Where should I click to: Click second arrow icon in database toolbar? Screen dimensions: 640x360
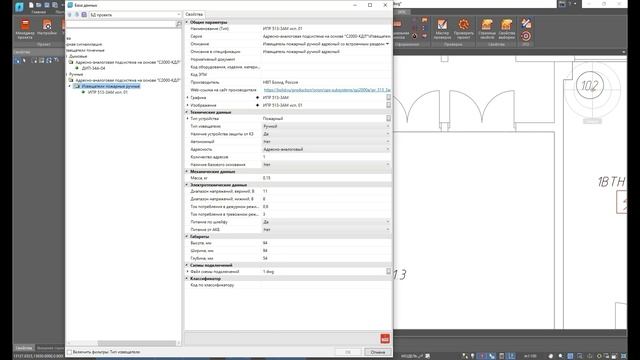(x=77, y=15)
